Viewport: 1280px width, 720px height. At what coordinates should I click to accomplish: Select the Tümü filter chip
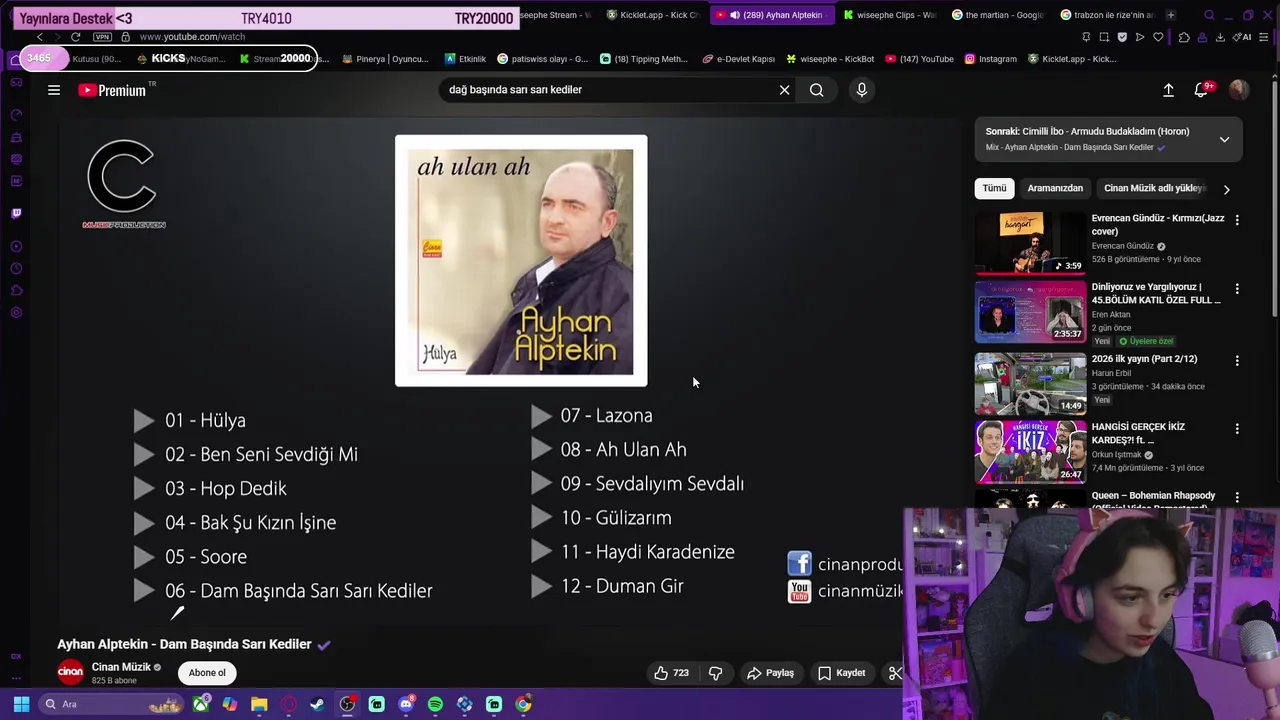994,188
